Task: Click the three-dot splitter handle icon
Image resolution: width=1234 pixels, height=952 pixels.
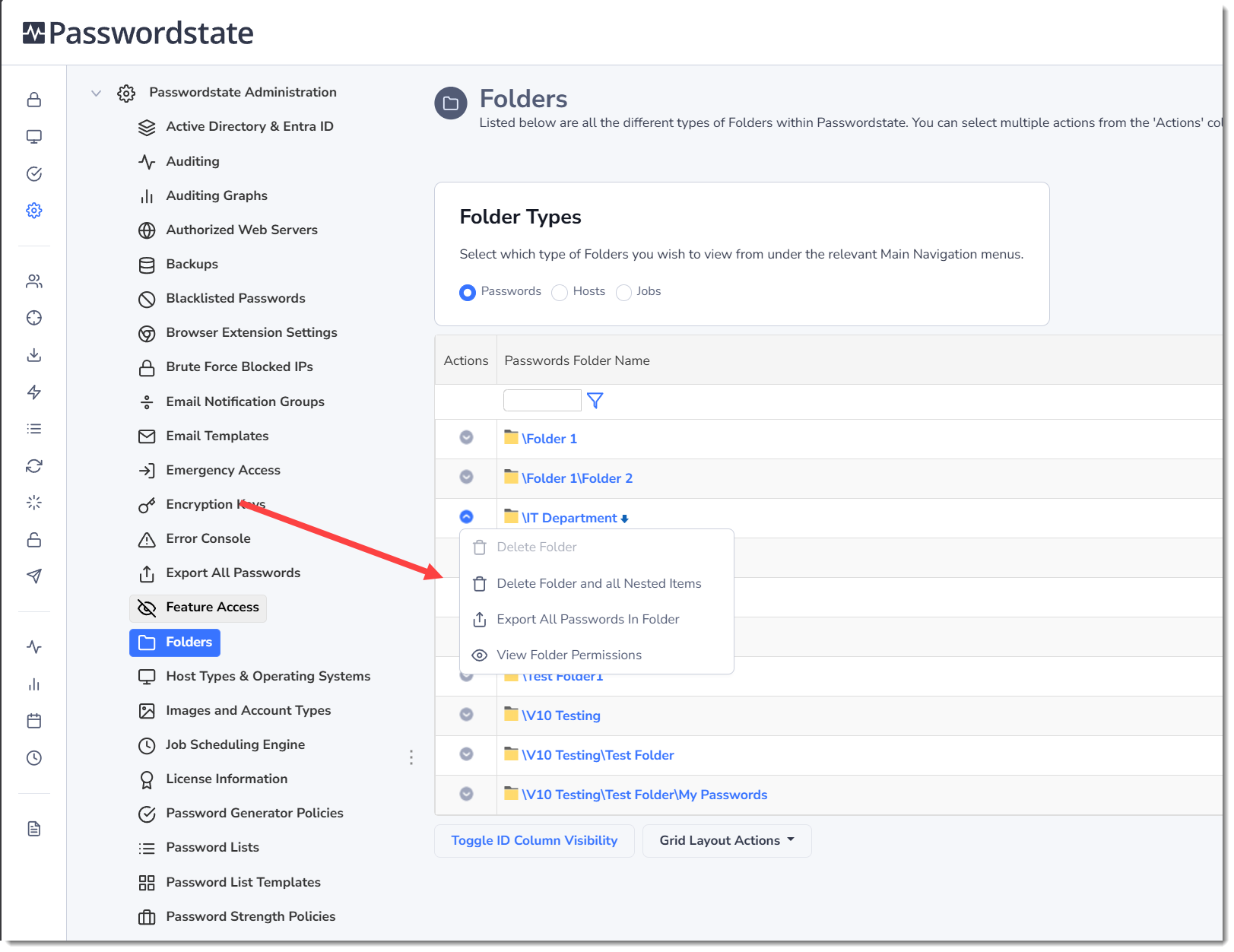Action: coord(411,757)
